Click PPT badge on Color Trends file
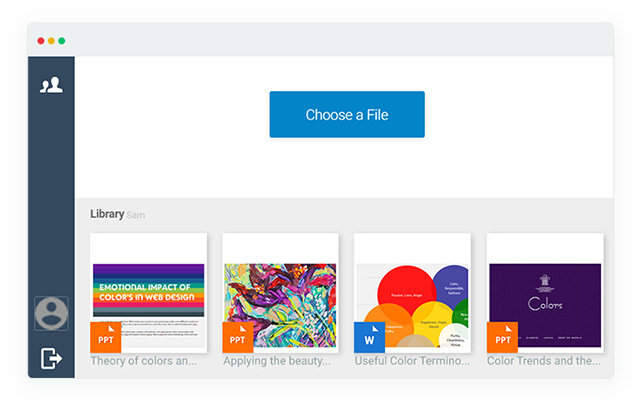 502,337
